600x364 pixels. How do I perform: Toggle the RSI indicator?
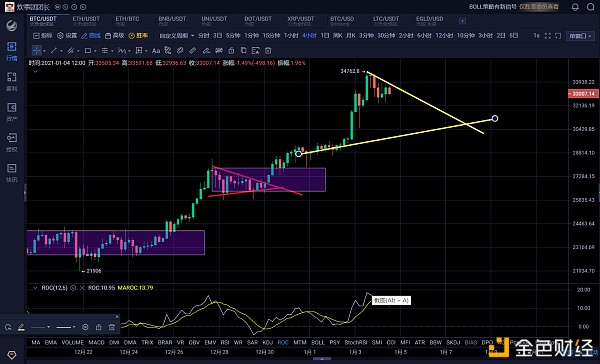pos(225,342)
